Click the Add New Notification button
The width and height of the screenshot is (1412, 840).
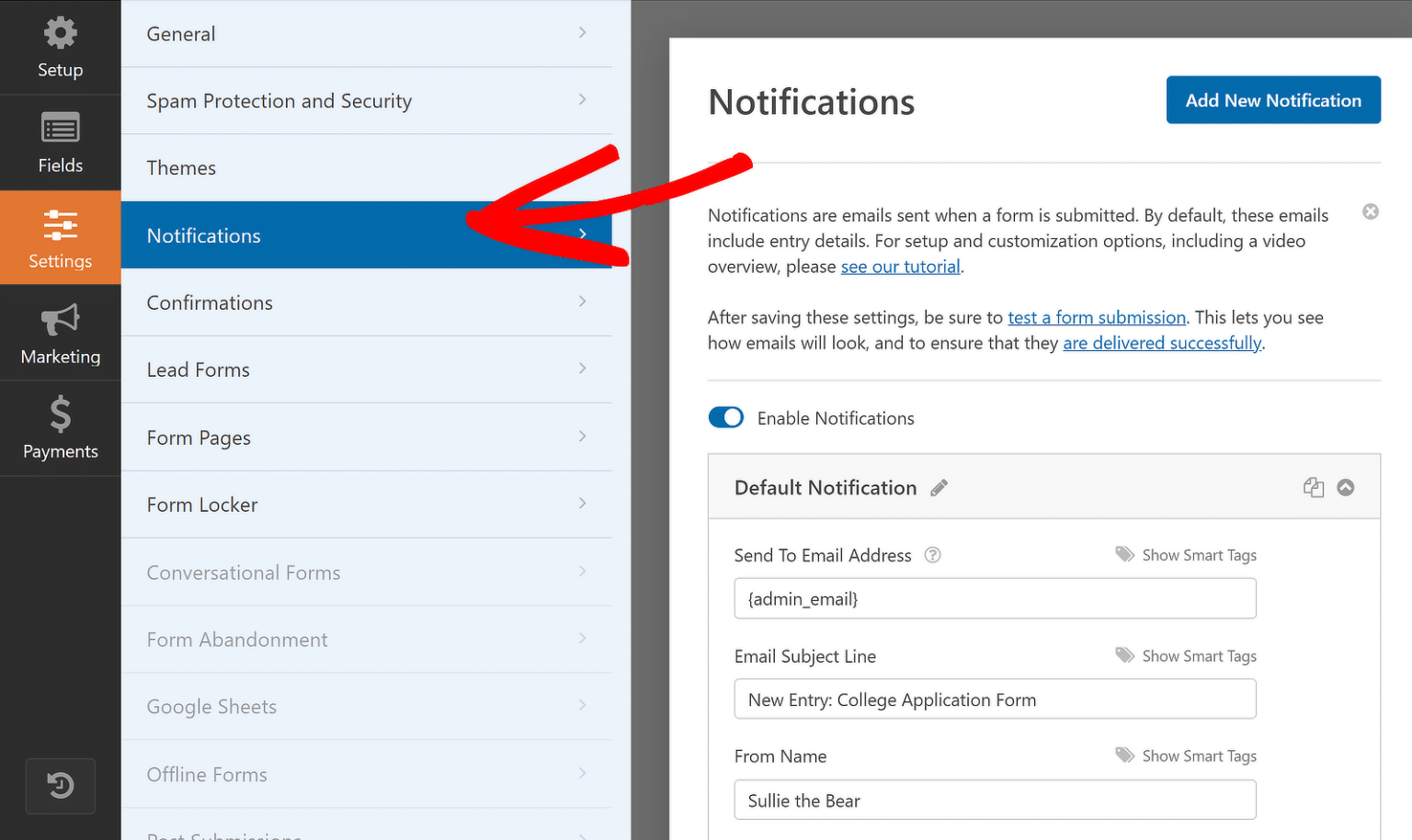[x=1273, y=99]
